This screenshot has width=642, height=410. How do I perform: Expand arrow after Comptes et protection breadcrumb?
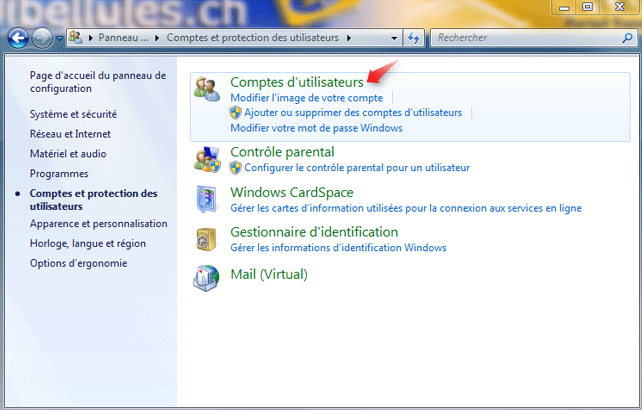[349, 38]
